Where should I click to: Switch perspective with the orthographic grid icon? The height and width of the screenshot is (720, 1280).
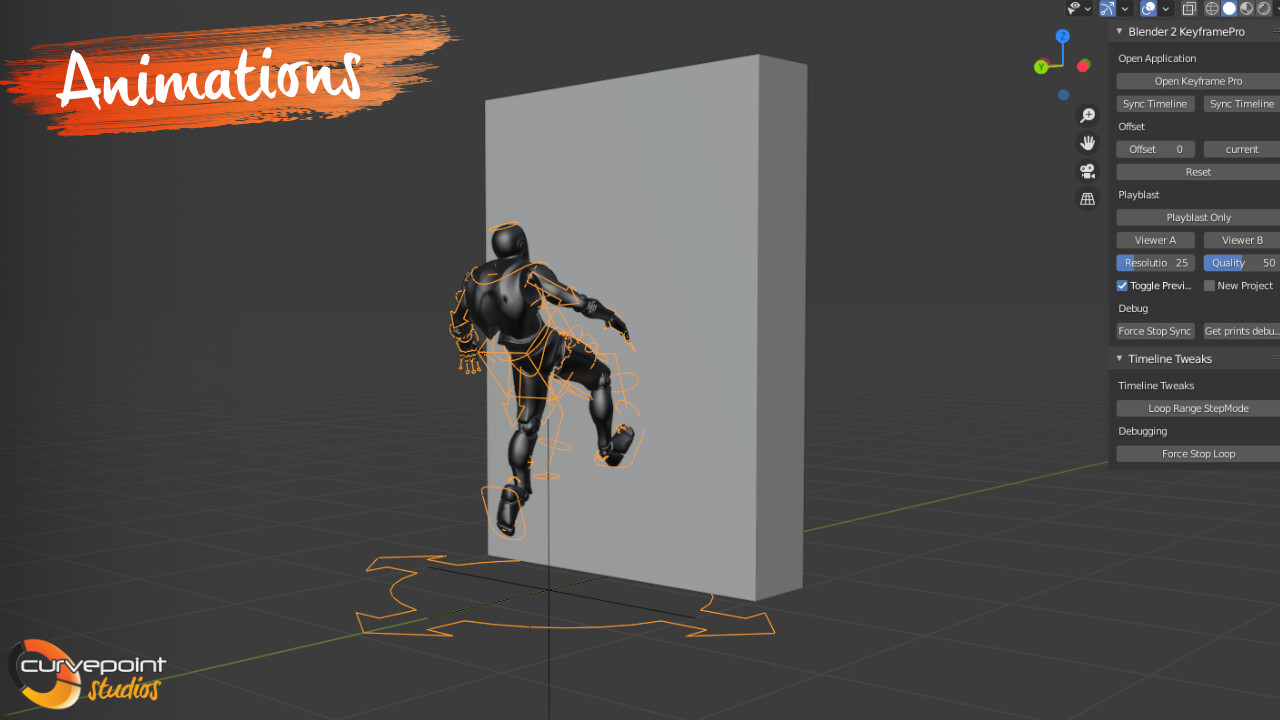[1087, 198]
